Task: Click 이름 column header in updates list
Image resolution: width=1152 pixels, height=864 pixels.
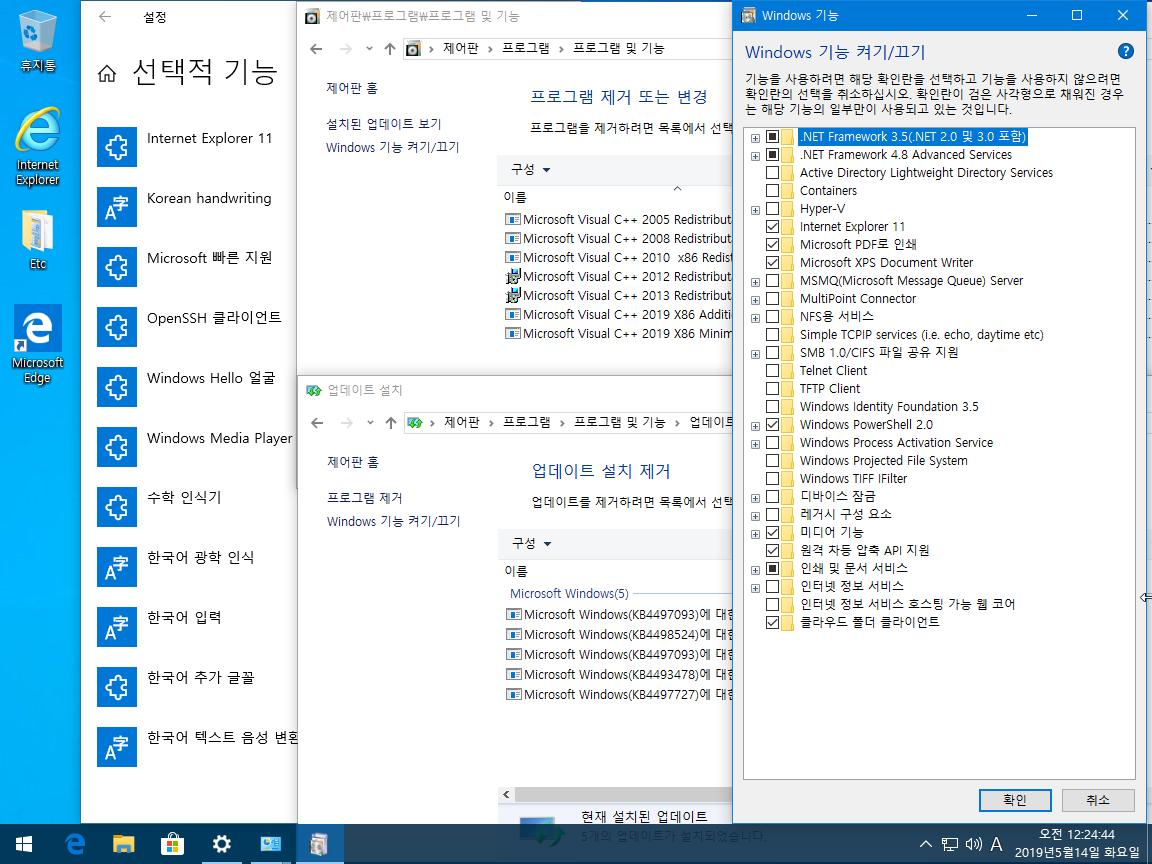Action: pyautogui.click(x=516, y=571)
